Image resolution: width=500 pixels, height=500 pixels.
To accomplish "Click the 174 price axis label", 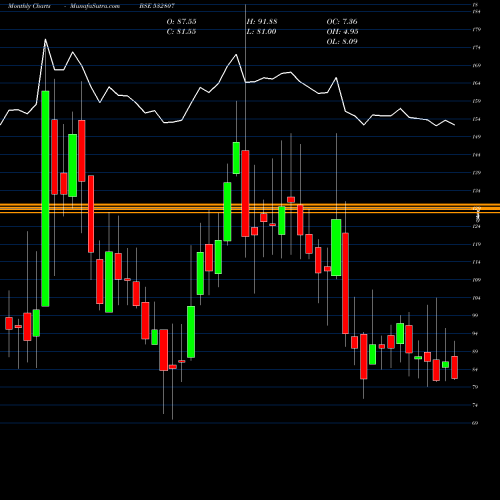I will (477, 48).
